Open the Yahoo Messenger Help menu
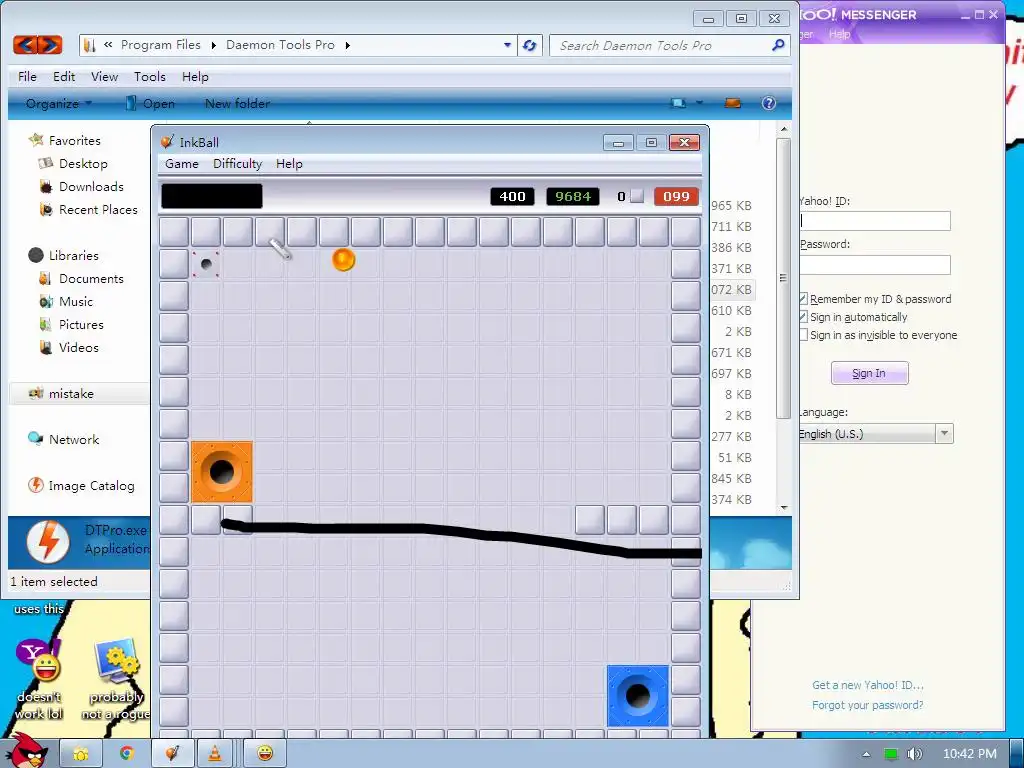The height and width of the screenshot is (768, 1024). 839,34
